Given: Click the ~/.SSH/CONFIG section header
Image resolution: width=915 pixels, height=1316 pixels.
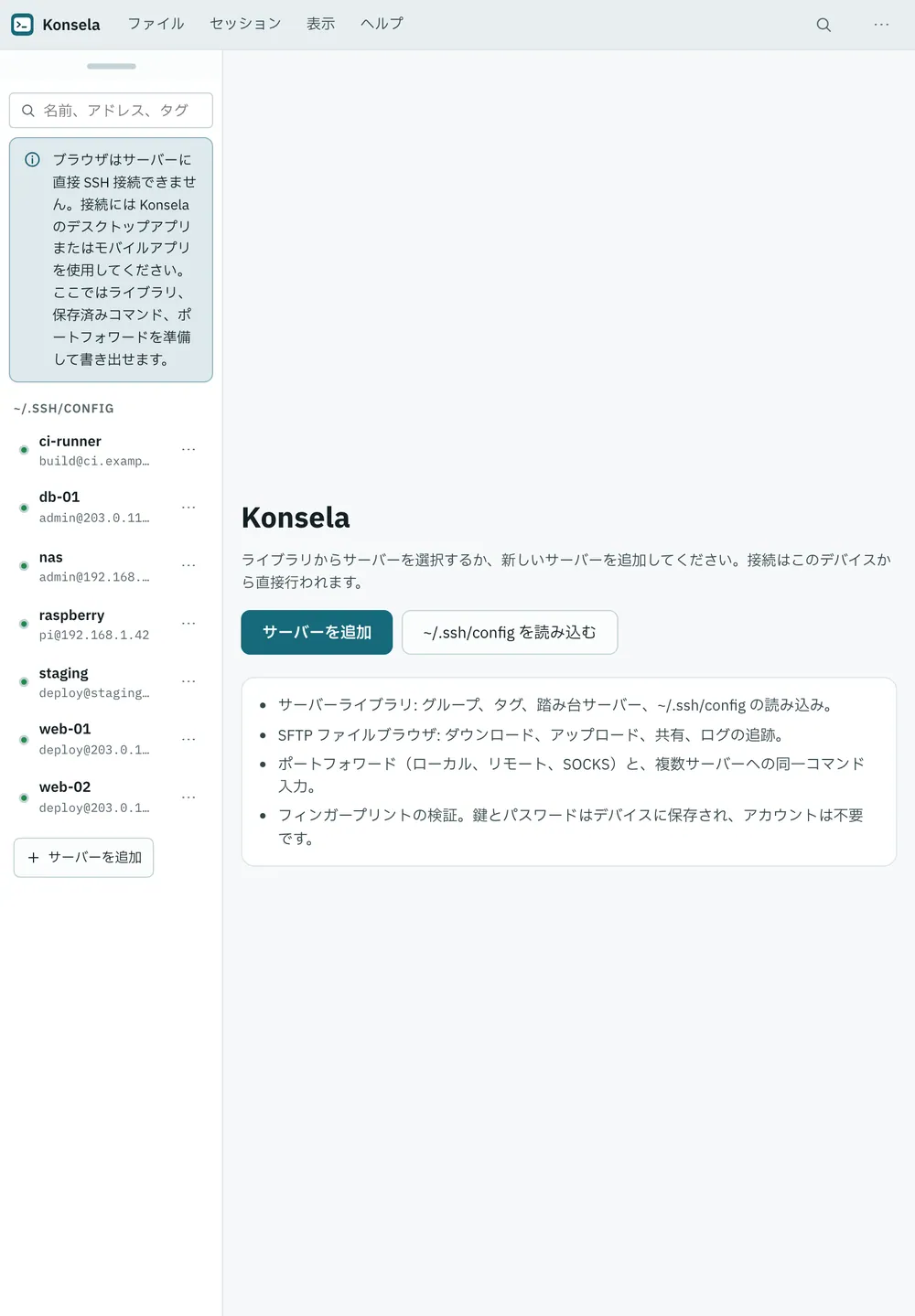Looking at the screenshot, I should point(64,409).
